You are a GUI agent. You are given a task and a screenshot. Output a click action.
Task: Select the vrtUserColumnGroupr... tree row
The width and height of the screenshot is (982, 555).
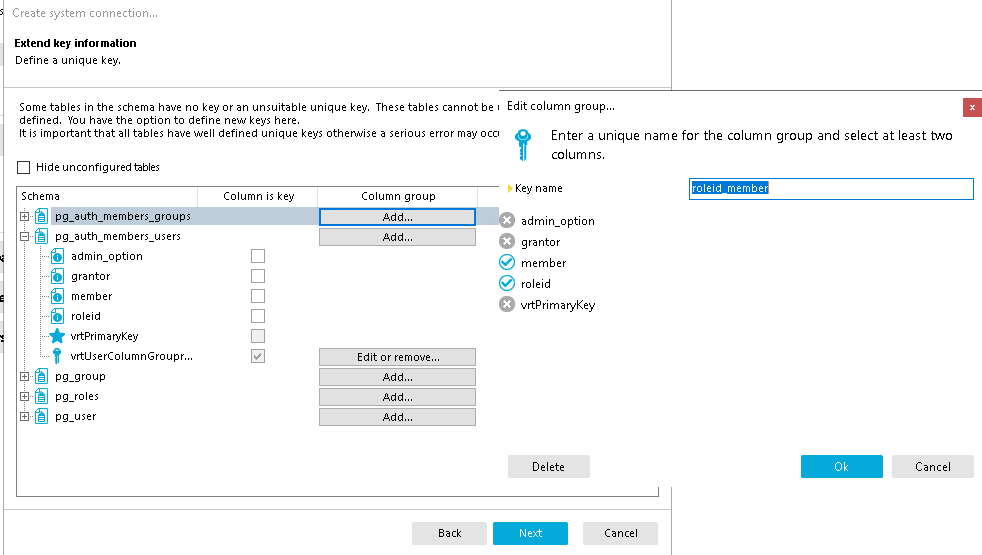tap(132, 356)
